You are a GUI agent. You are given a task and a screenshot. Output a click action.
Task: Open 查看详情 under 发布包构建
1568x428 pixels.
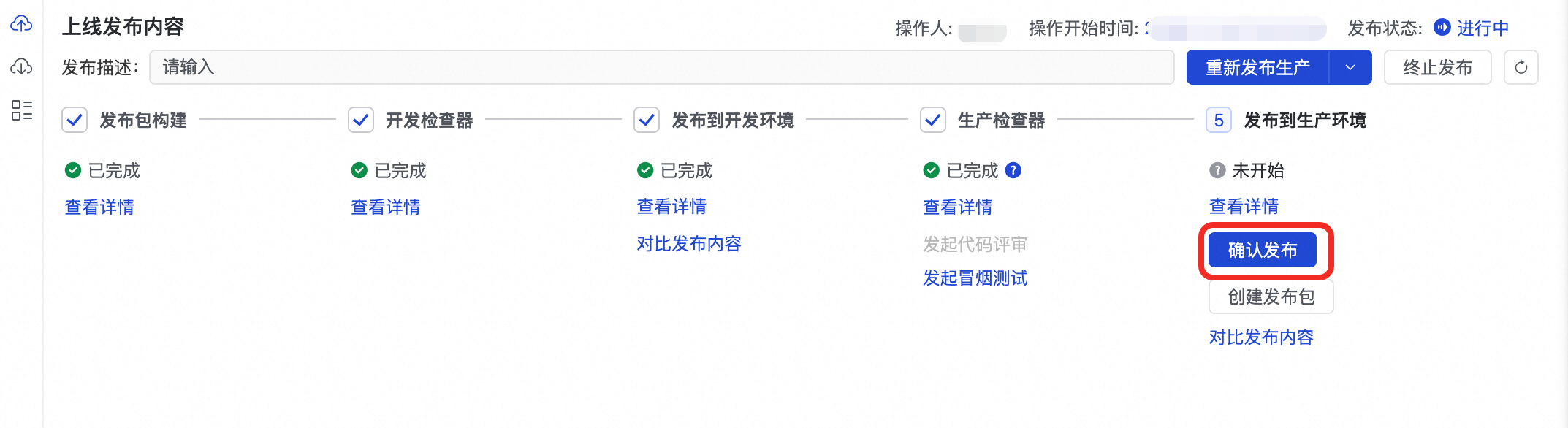coord(99,207)
